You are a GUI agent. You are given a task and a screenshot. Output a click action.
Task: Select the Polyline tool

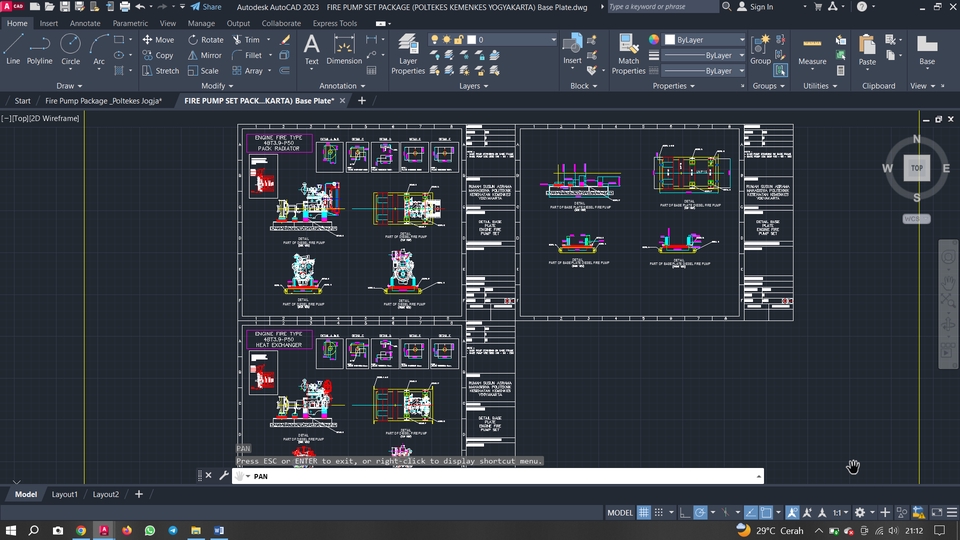click(x=39, y=49)
